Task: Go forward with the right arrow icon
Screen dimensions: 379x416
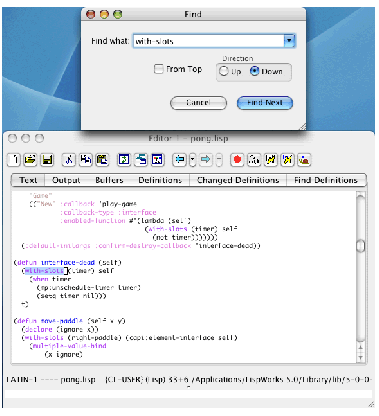Action: tap(206, 160)
